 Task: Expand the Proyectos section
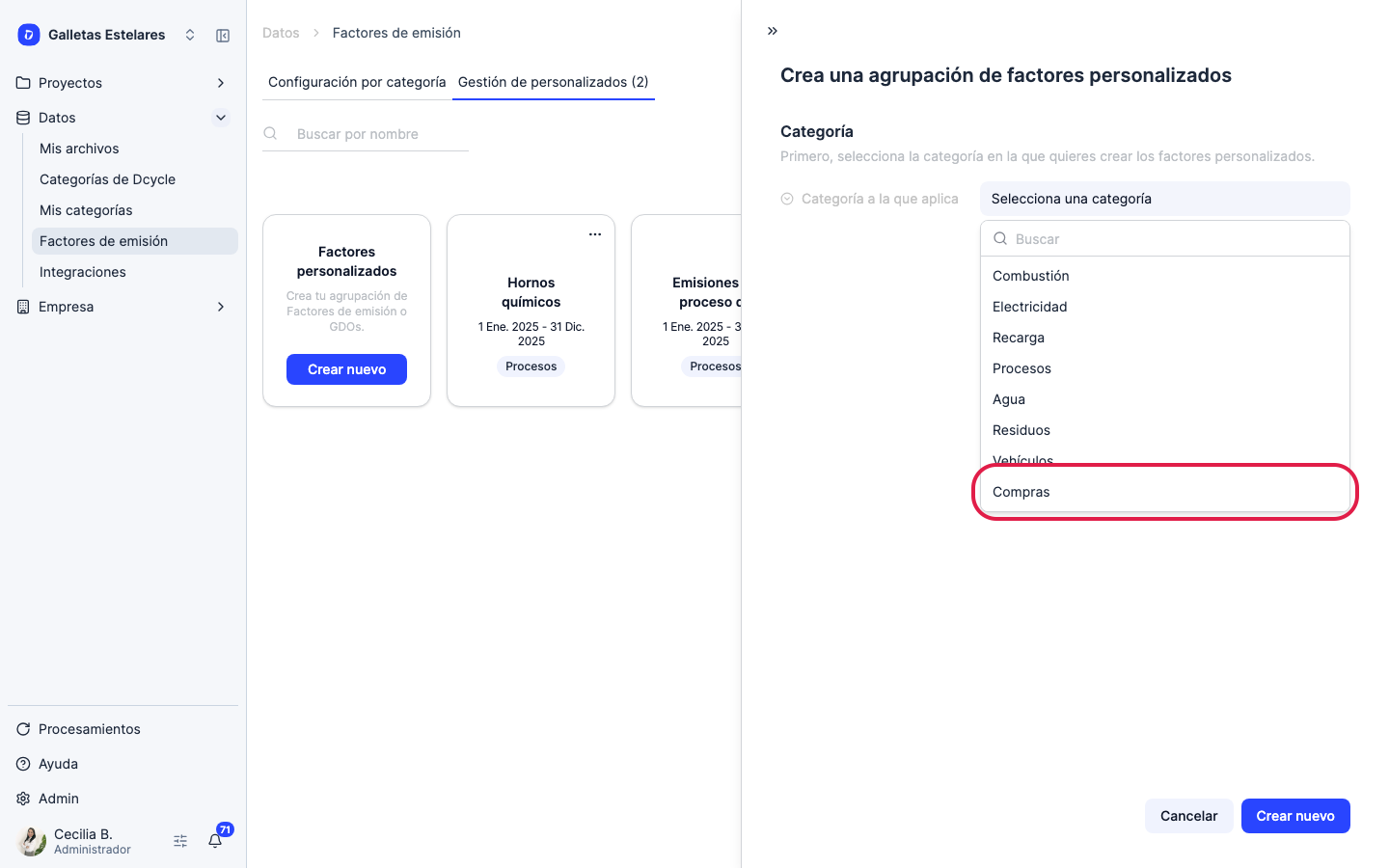(221, 83)
